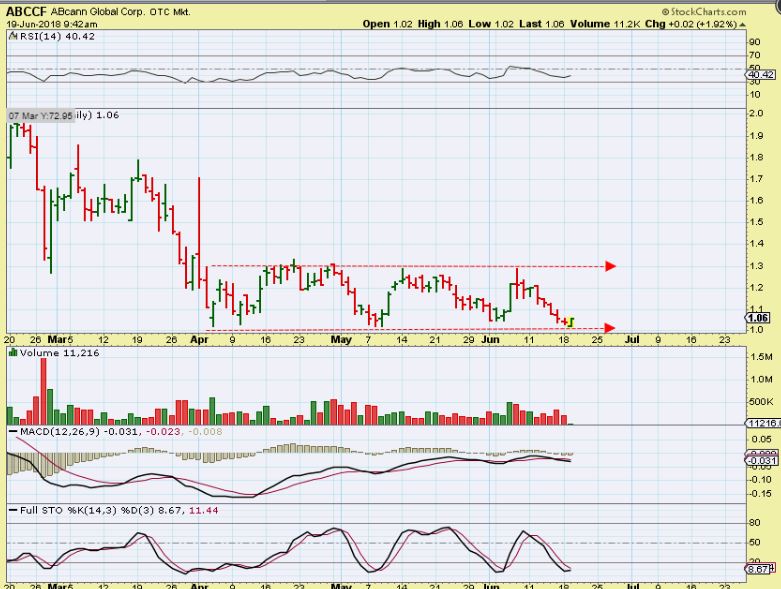Click the 1.06 price tag on axis
Image resolution: width=781 pixels, height=589 pixels.
pyautogui.click(x=759, y=318)
